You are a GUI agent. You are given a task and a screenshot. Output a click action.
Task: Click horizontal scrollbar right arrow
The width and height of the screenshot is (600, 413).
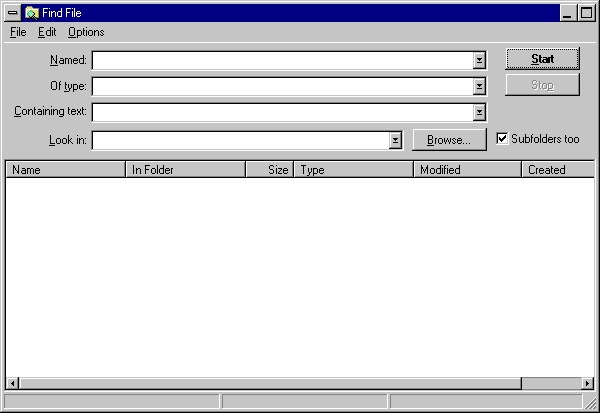click(x=588, y=383)
